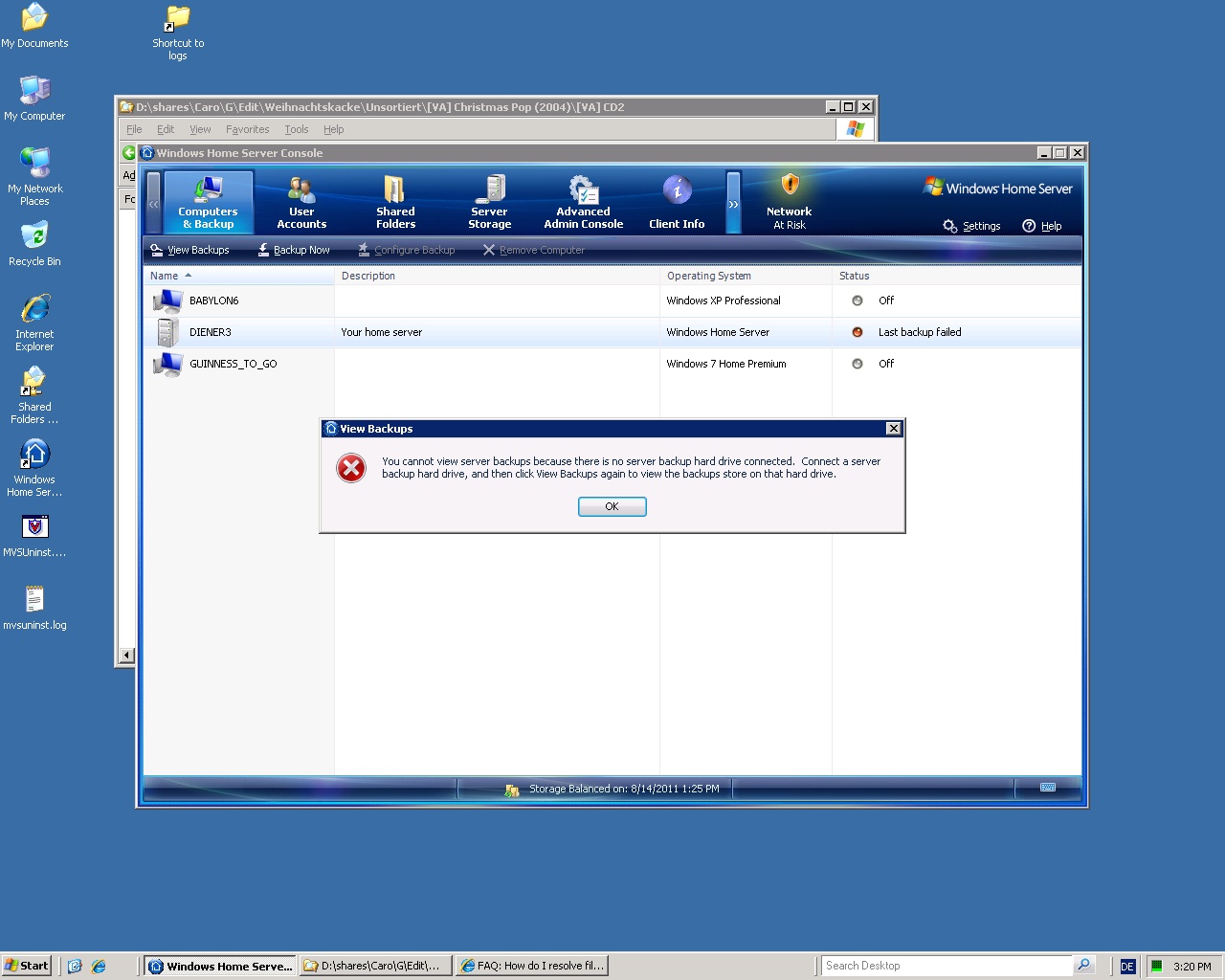Image resolution: width=1225 pixels, height=980 pixels.
Task: Click the status bar keyboard icon
Action: pos(1048,788)
